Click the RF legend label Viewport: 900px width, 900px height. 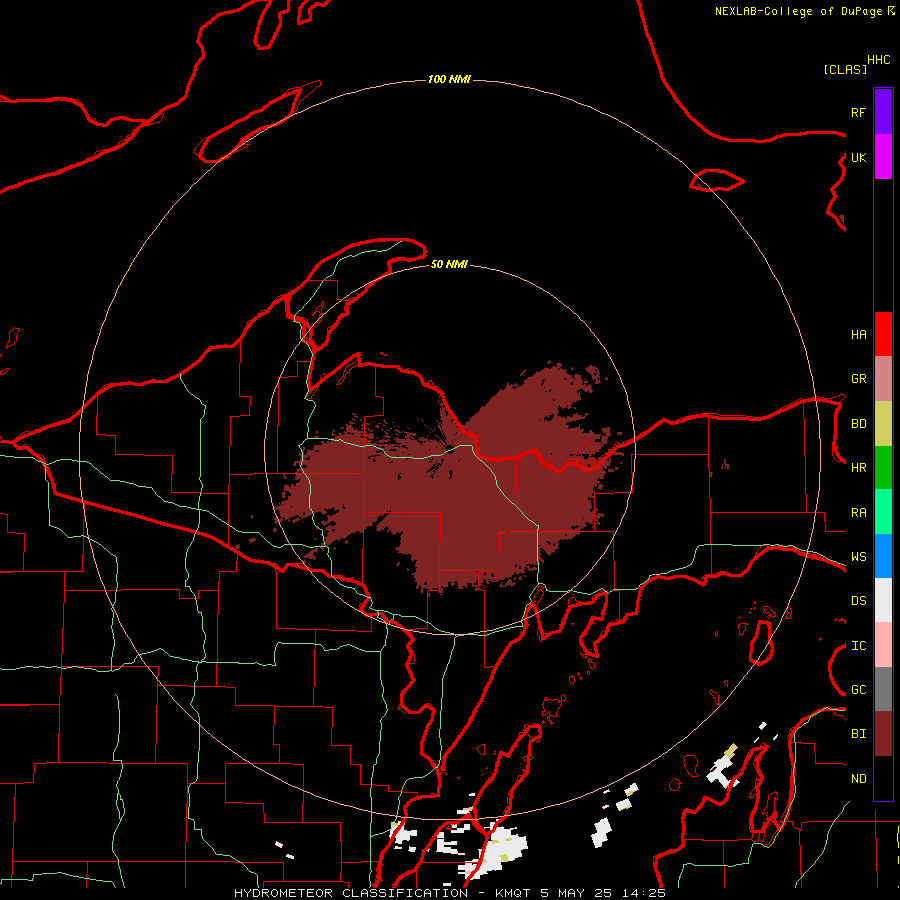tap(858, 112)
